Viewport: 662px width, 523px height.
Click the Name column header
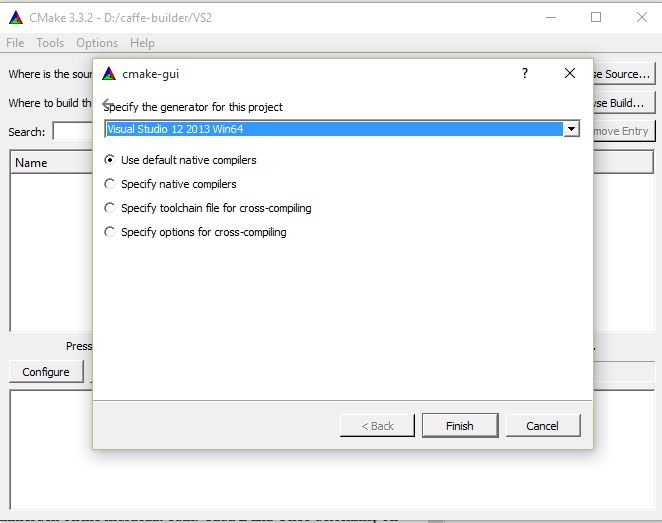pos(51,163)
